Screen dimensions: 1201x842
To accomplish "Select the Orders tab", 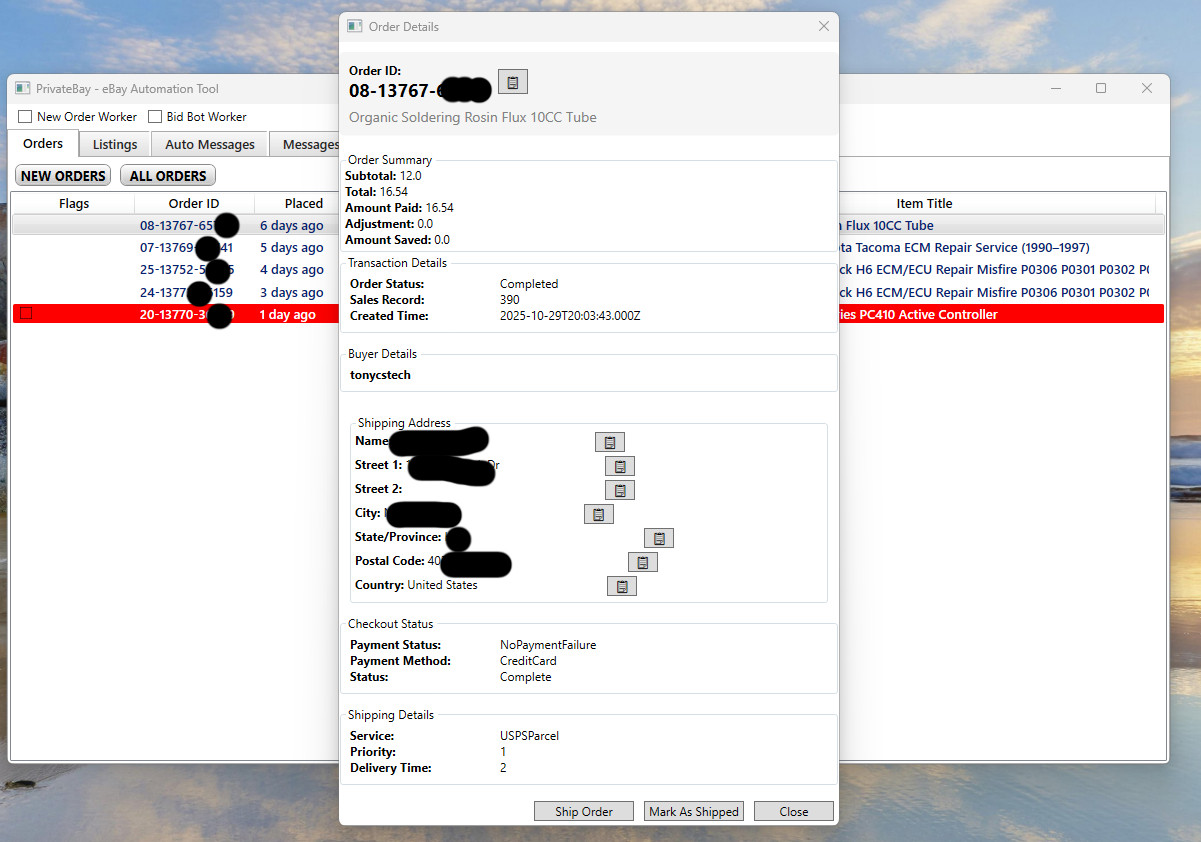I will click(43, 144).
